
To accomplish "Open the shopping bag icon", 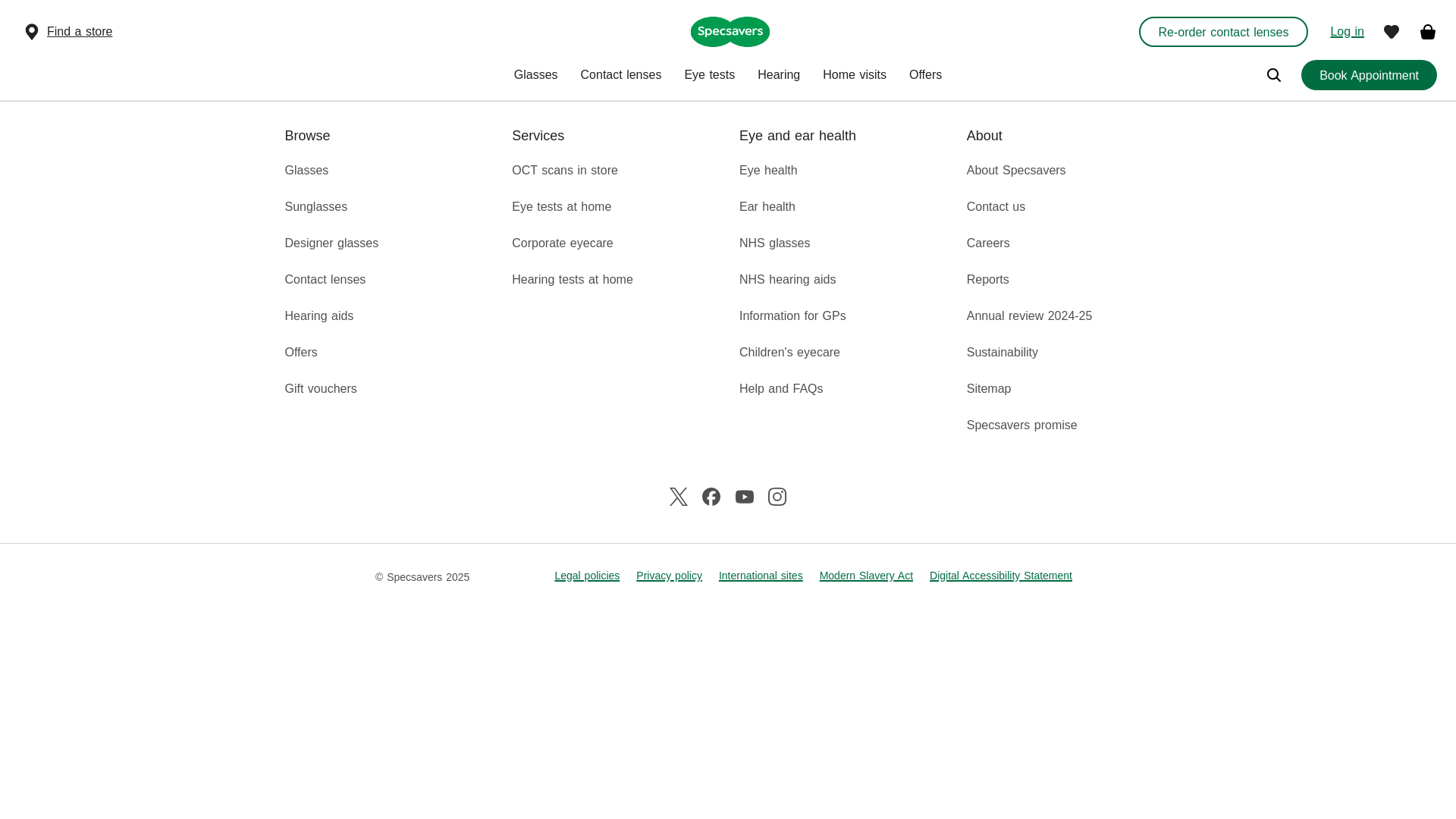I will pos(1427,31).
